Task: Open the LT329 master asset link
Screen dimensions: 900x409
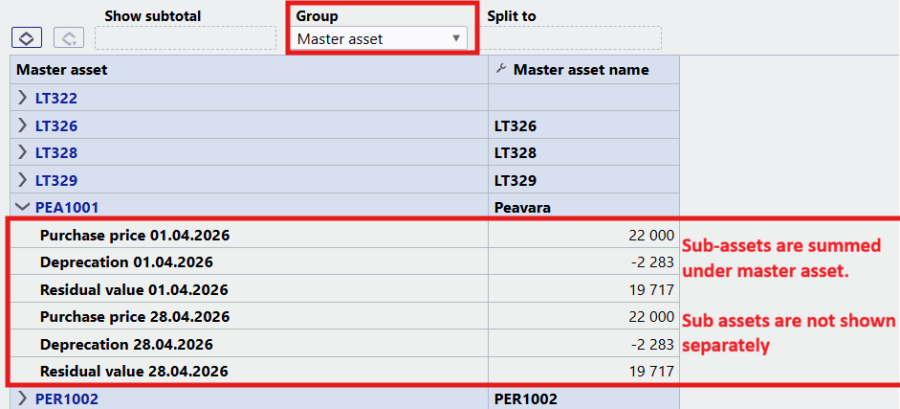Action: pyautogui.click(x=56, y=181)
